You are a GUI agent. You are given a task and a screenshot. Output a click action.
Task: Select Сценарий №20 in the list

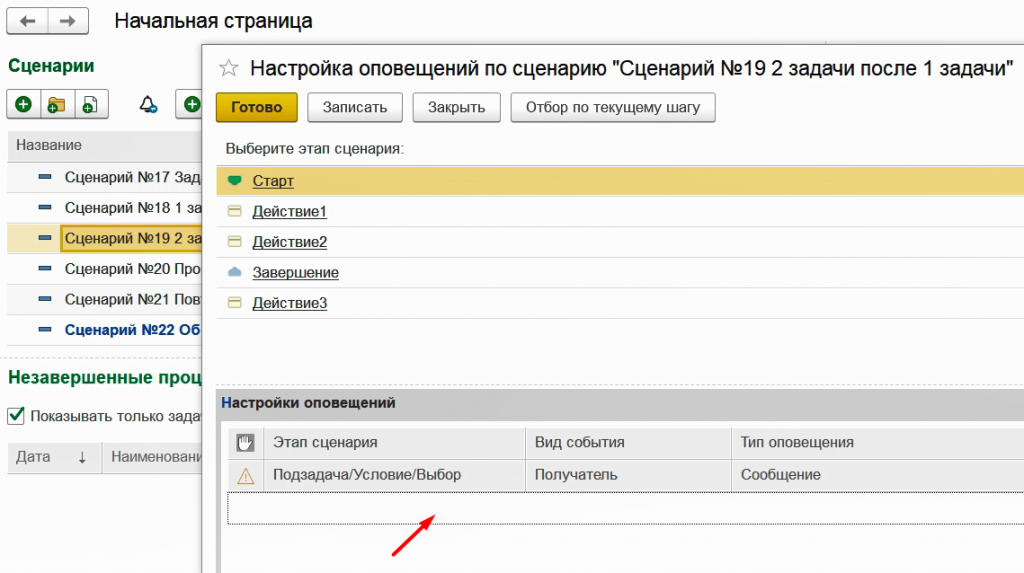(x=133, y=269)
